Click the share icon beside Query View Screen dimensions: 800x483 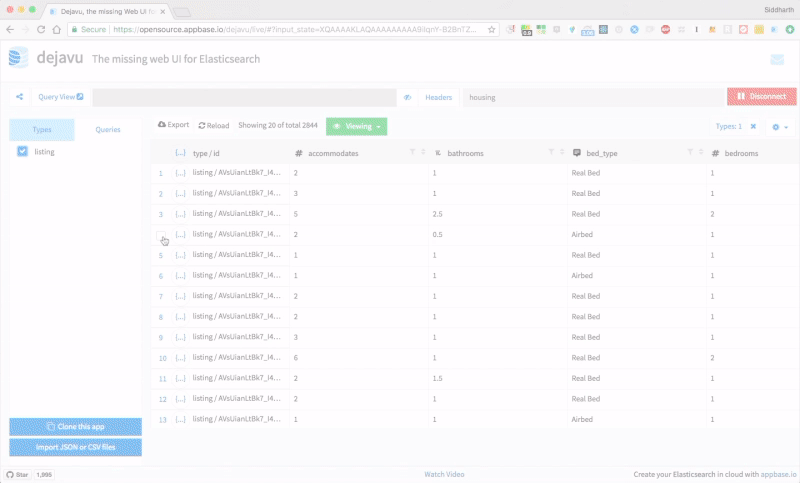click(x=19, y=96)
